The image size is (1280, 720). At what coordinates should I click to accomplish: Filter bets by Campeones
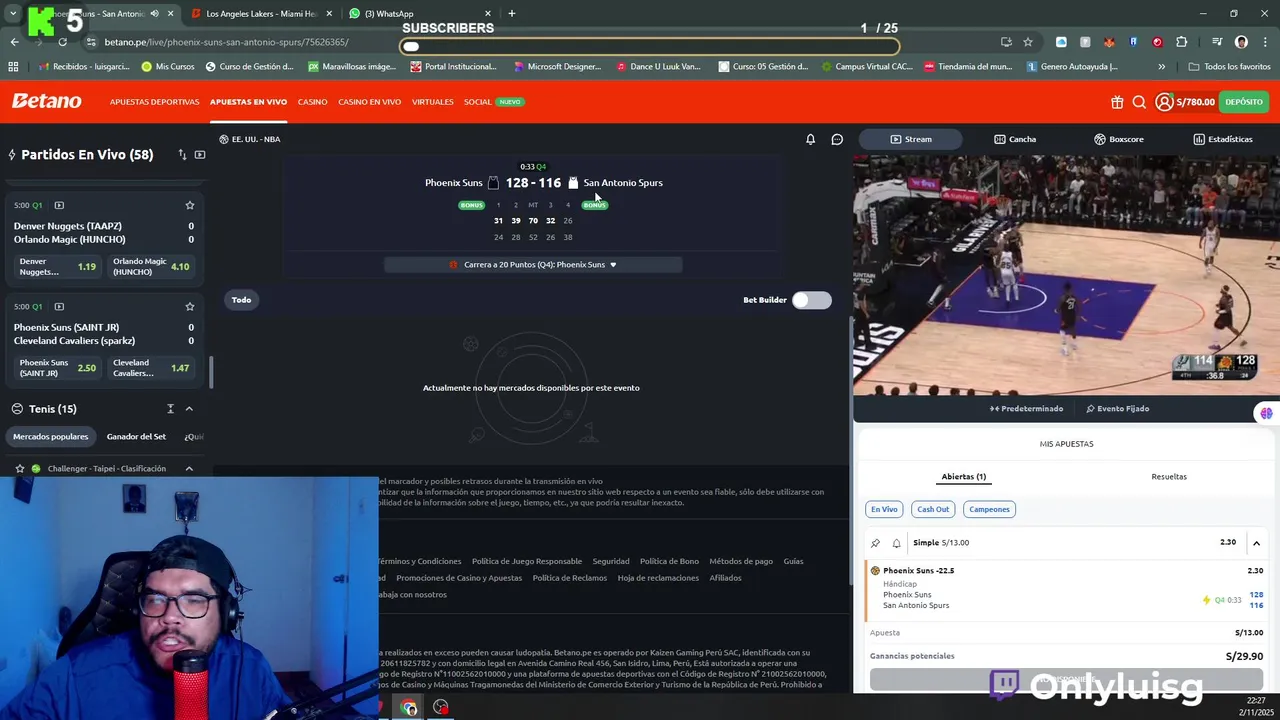point(989,509)
